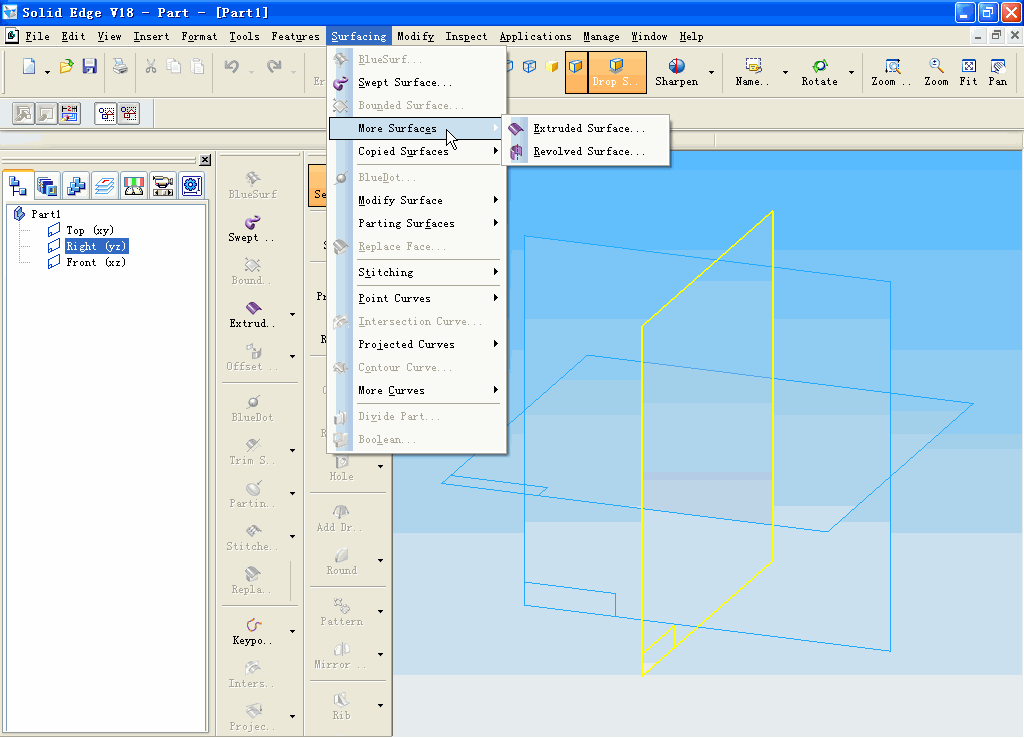
Task: Click the Open folder icon
Action: (x=66, y=66)
